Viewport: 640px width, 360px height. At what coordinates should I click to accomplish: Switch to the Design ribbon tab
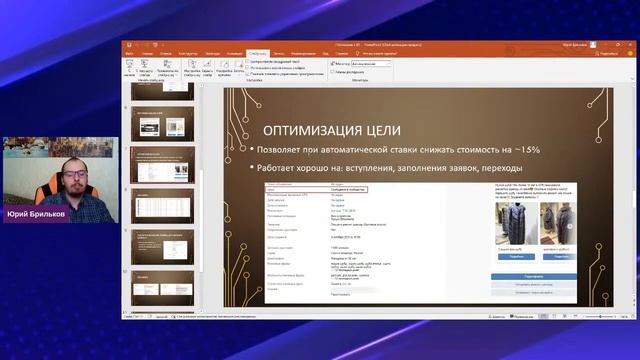pyautogui.click(x=188, y=53)
